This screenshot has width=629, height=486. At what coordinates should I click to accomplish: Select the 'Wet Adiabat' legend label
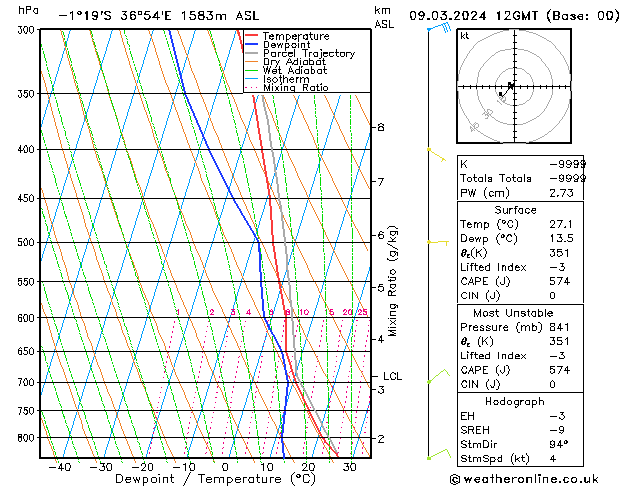295,70
